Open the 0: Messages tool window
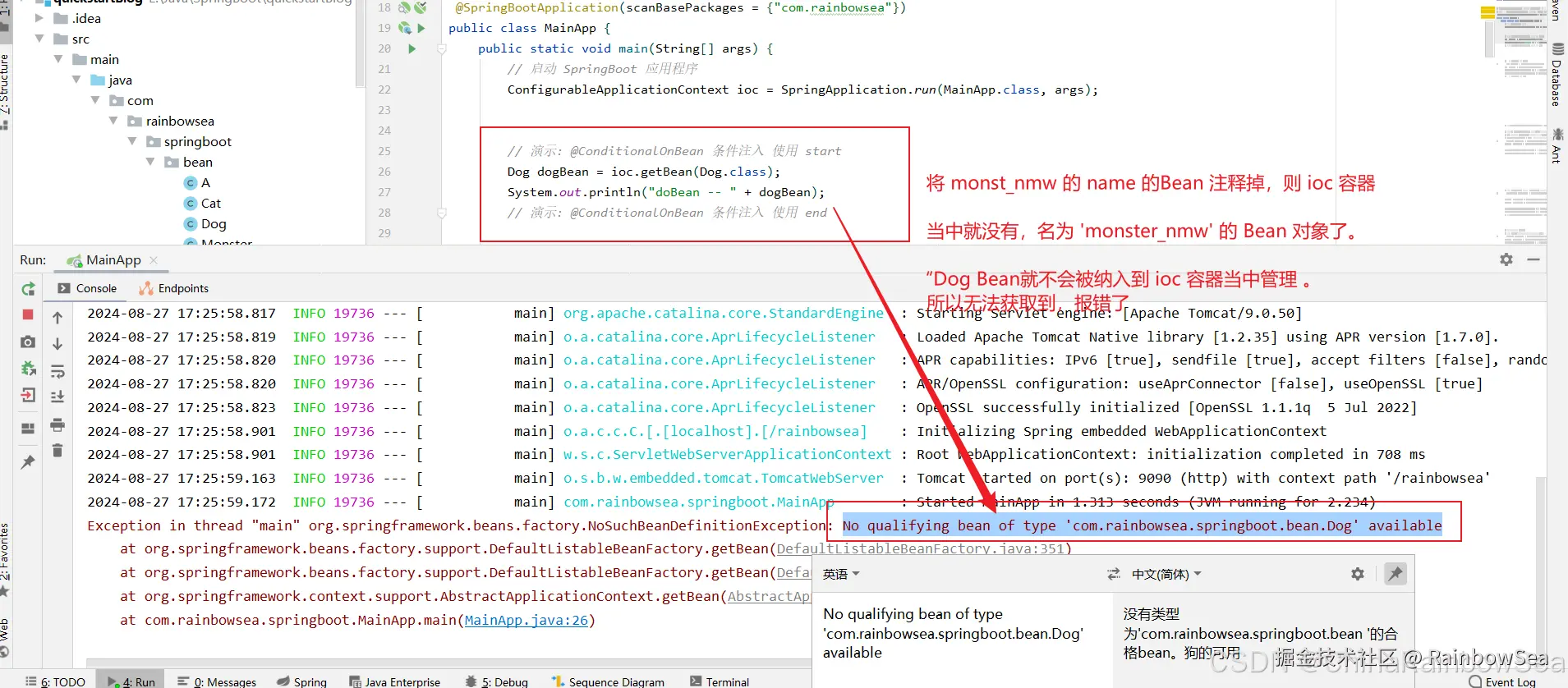The height and width of the screenshot is (688, 1568). tap(217, 681)
